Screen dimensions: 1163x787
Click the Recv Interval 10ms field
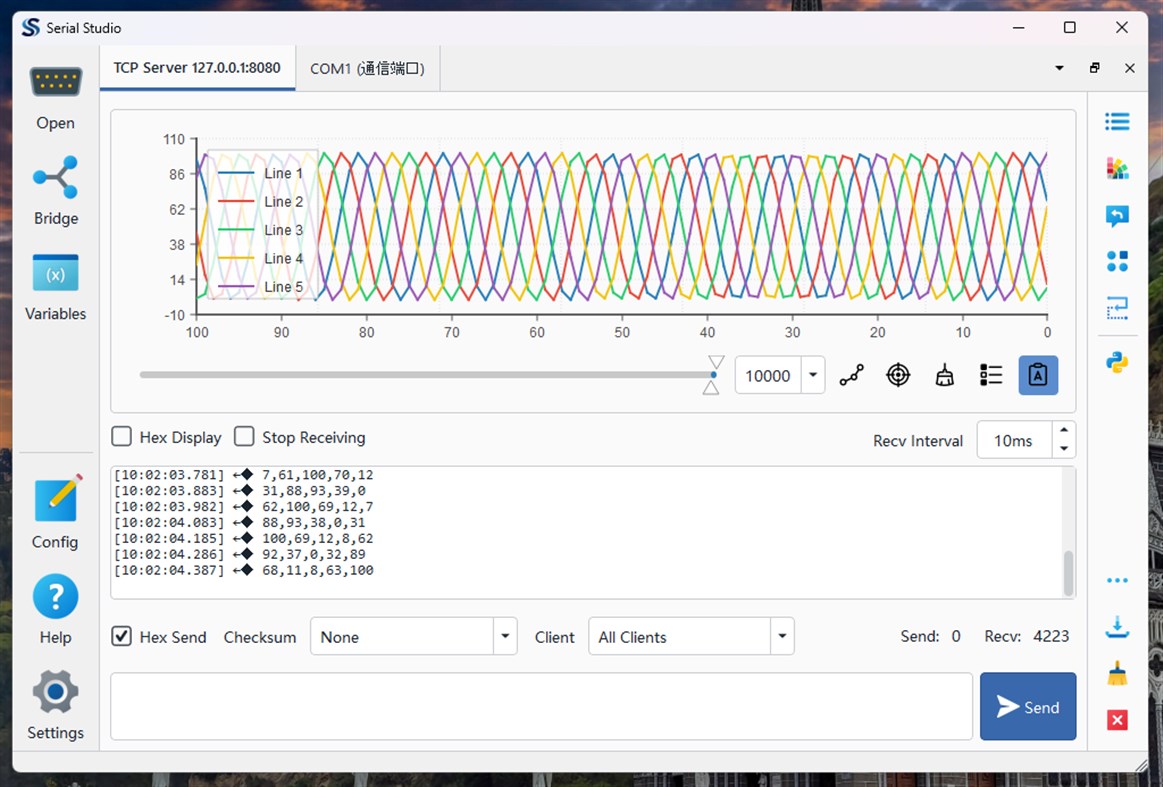click(x=1014, y=441)
